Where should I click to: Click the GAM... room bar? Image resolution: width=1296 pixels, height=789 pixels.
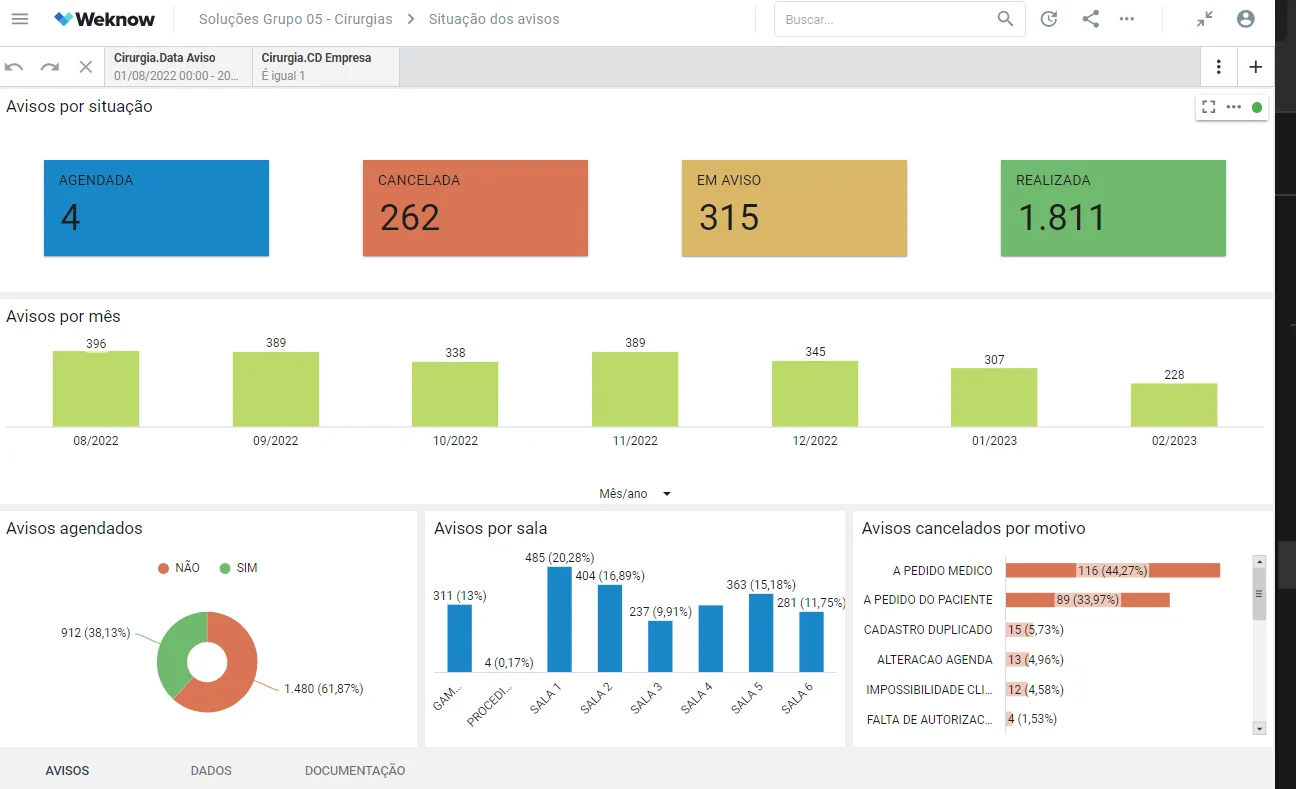459,638
